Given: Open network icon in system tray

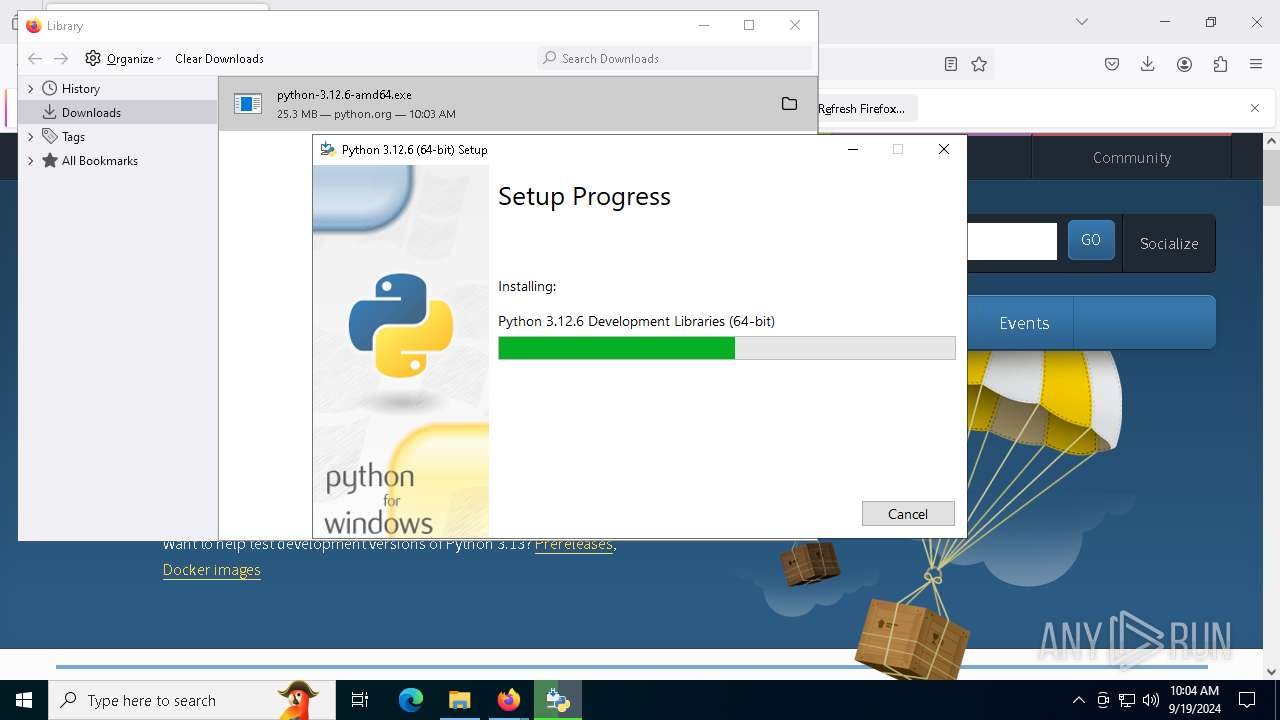Looking at the screenshot, I should 1127,700.
